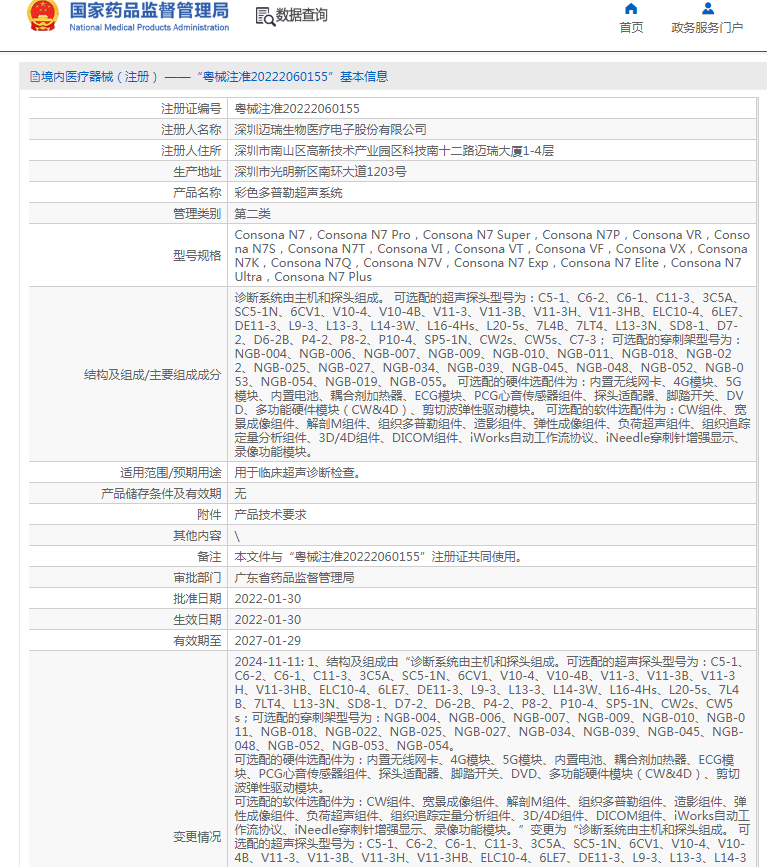Viewport: 767px width, 867px height.
Task: Select approving authority 广东省药品监督管理局
Action: tap(294, 578)
